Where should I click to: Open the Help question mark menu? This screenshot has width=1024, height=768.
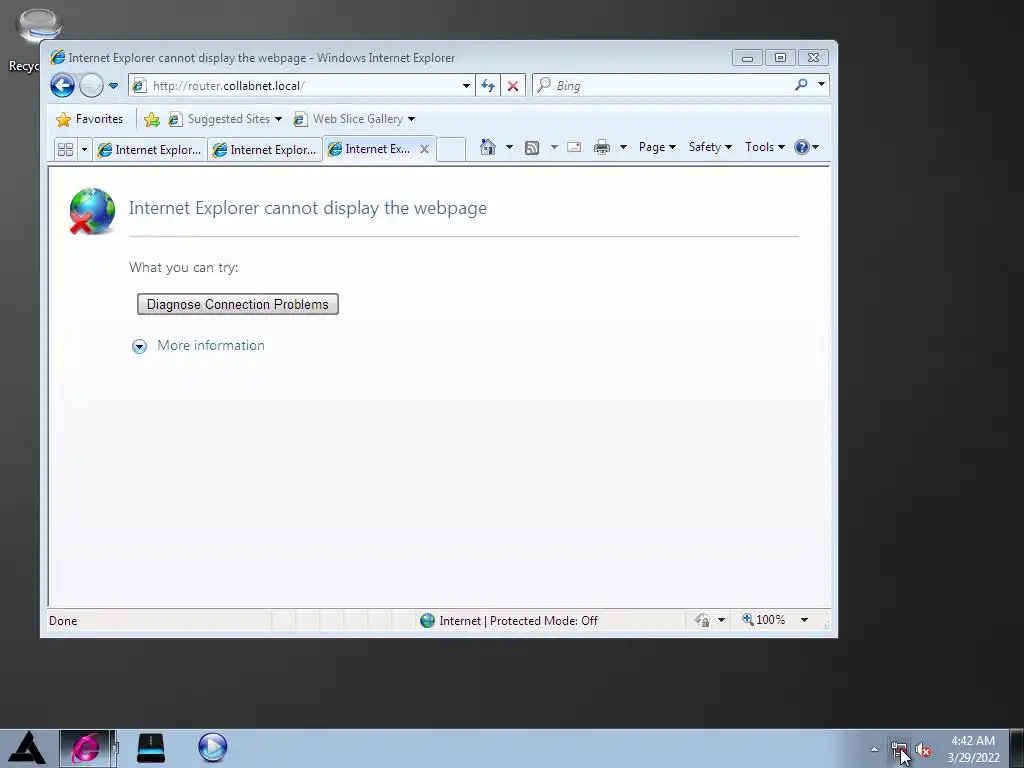click(807, 147)
